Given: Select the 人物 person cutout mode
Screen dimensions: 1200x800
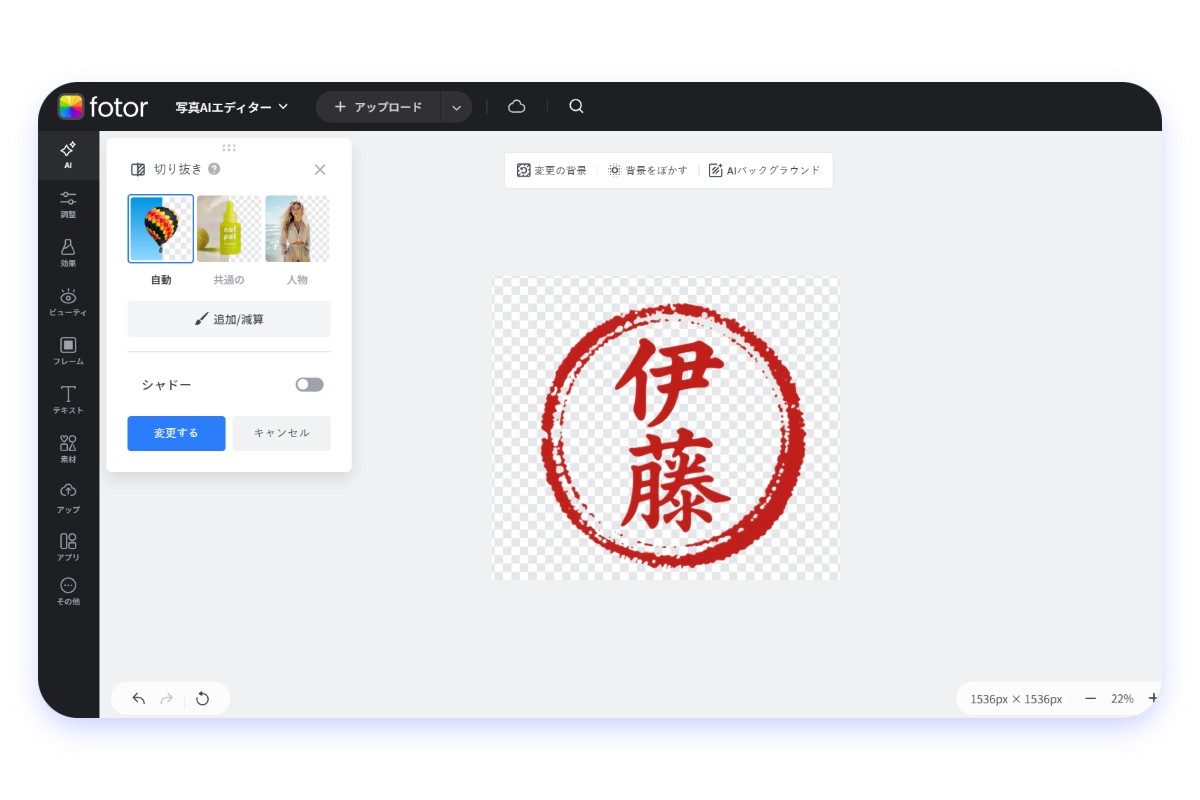Looking at the screenshot, I should click(297, 228).
